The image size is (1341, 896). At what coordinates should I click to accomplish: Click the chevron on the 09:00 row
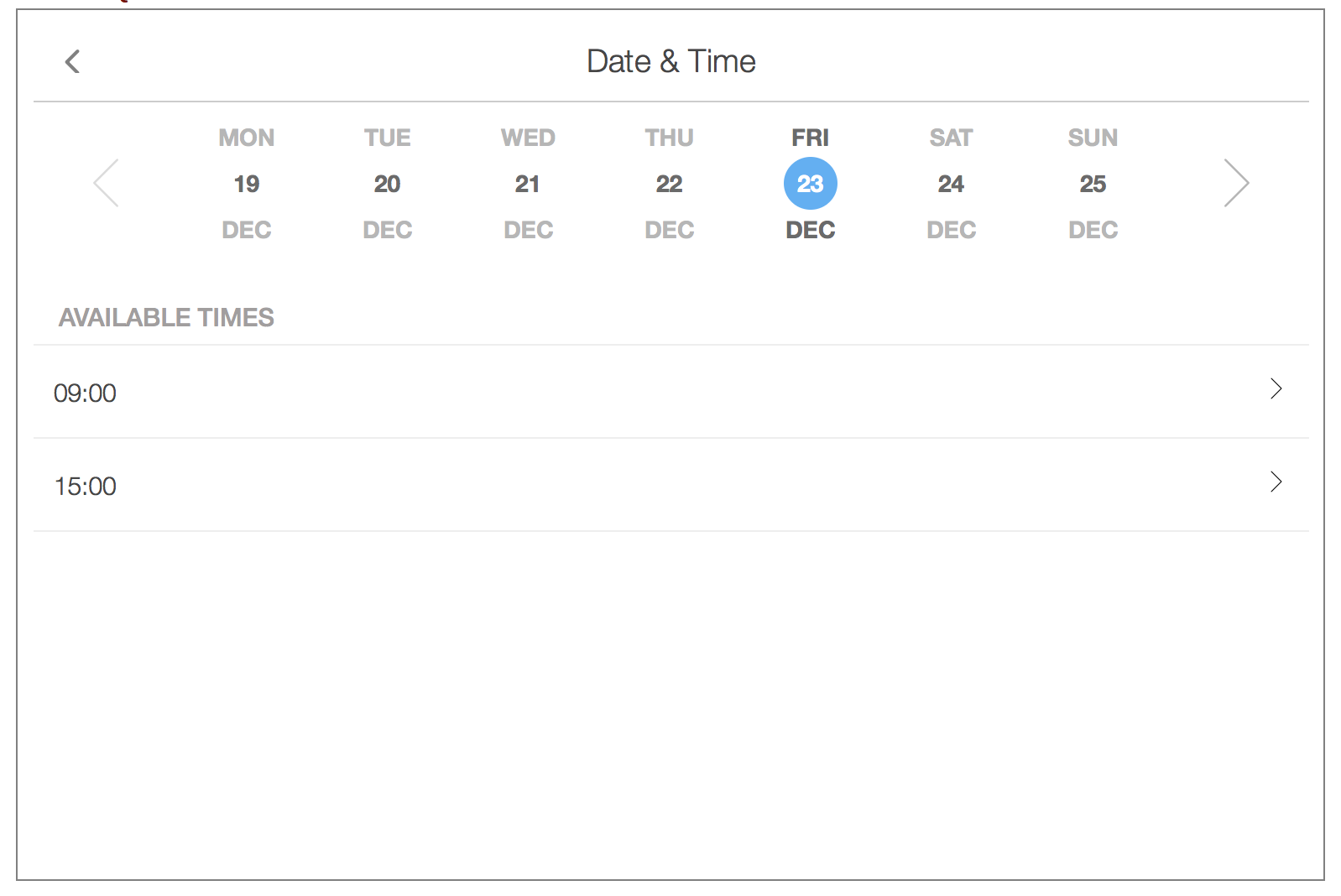[x=1276, y=389]
